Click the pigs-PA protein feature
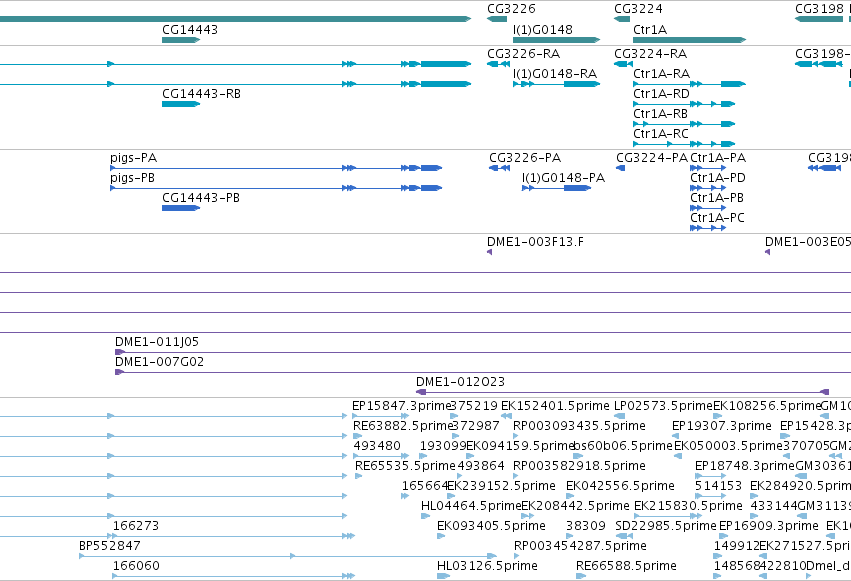The image size is (851, 581). pyautogui.click(x=276, y=168)
